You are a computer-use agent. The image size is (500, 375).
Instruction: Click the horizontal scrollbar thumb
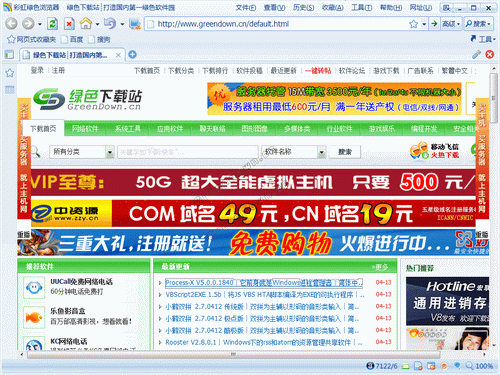click(233, 355)
